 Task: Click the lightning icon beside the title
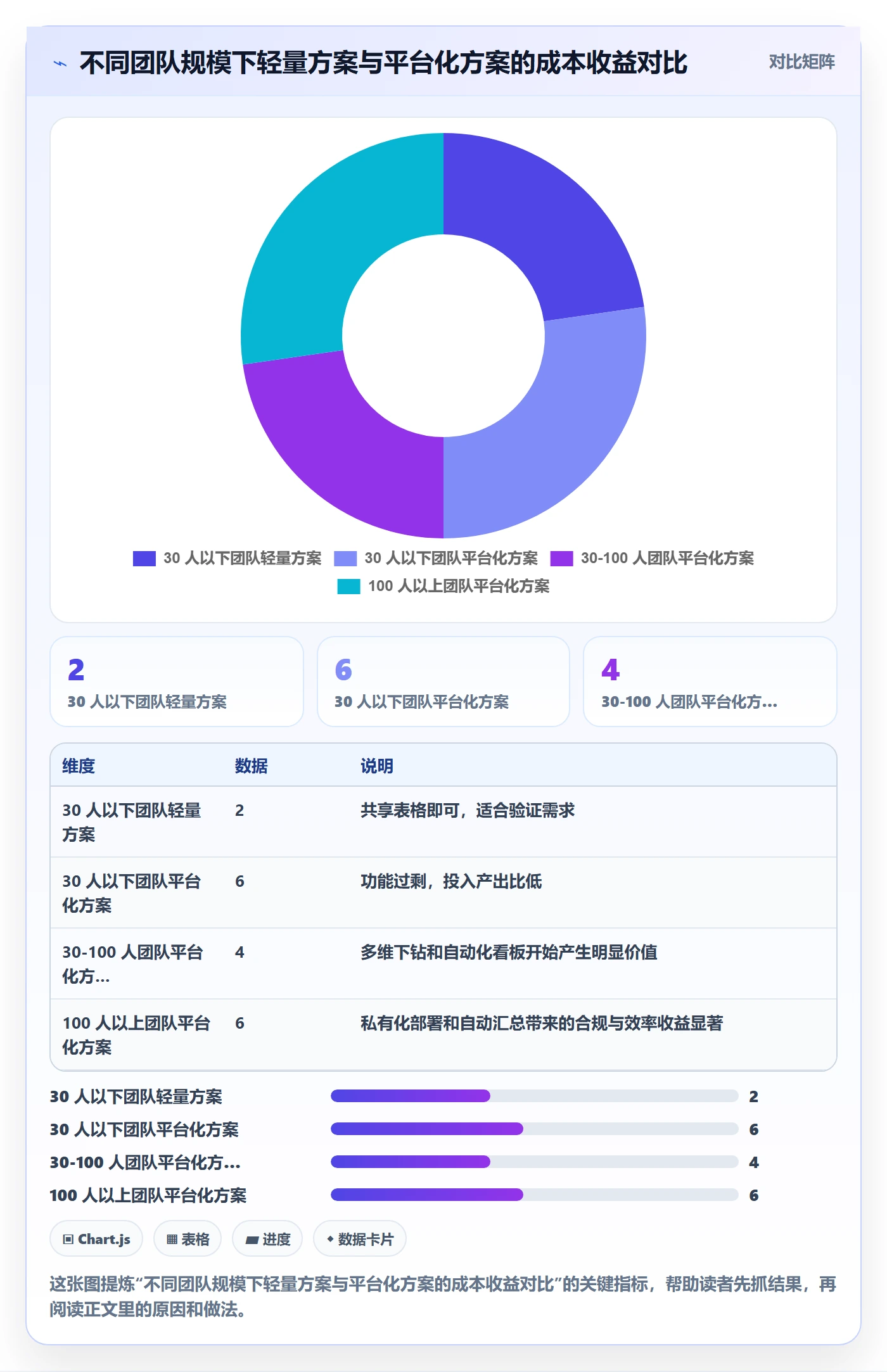tap(60, 63)
